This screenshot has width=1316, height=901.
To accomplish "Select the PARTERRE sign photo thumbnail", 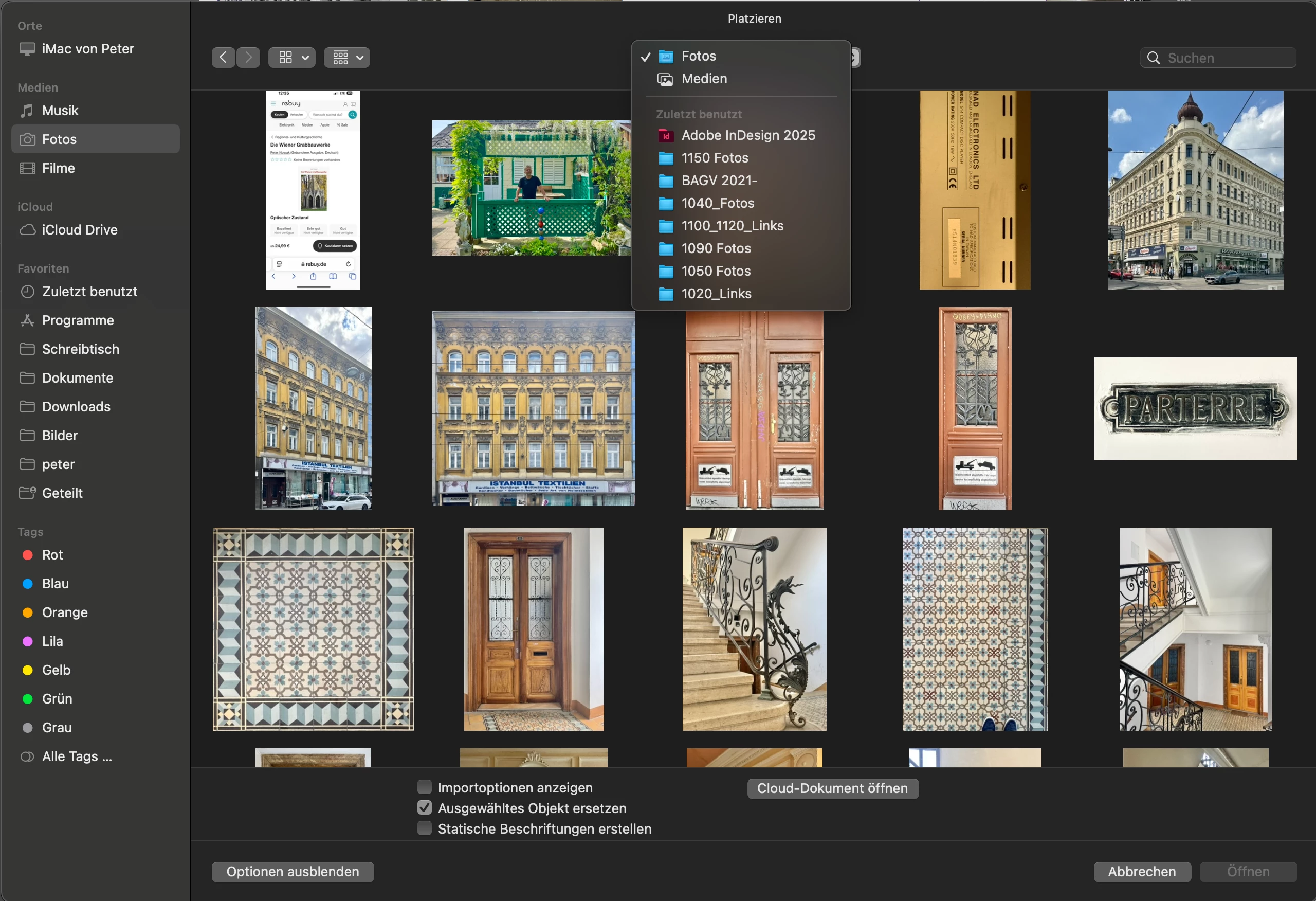I will coord(1195,408).
